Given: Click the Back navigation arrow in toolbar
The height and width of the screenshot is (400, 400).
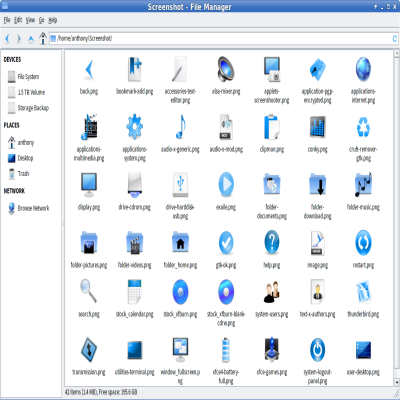Looking at the screenshot, I should 7,39.
